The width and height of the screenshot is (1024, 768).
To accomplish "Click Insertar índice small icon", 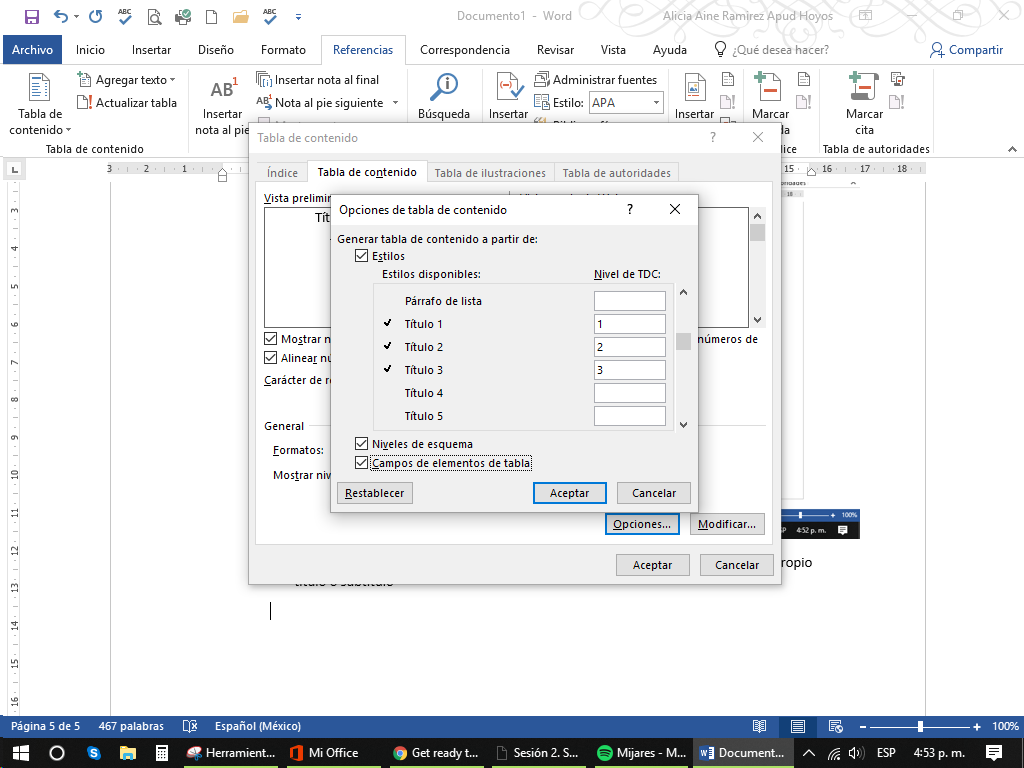I will pos(804,80).
